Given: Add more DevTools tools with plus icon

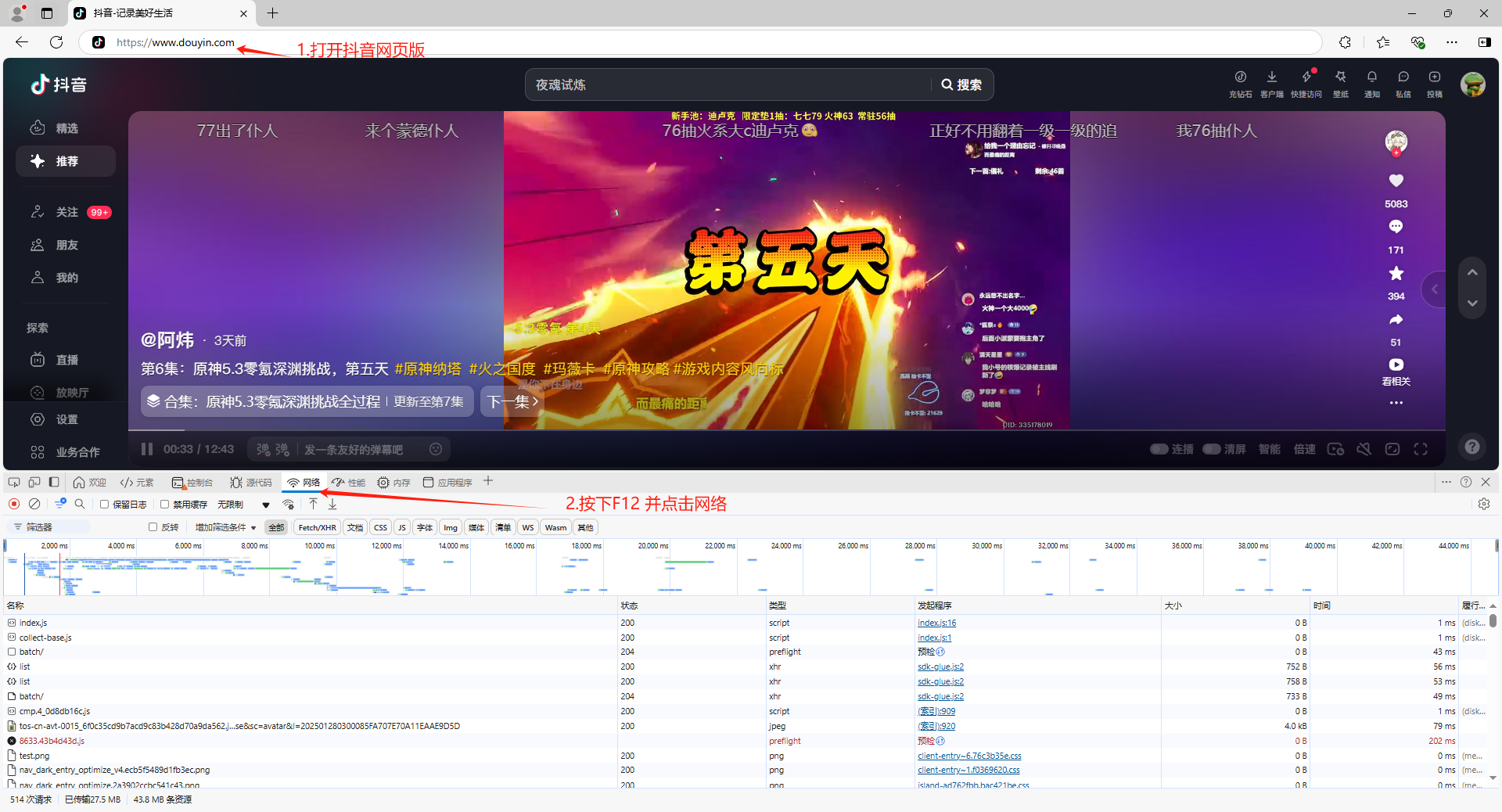Looking at the screenshot, I should (x=488, y=481).
